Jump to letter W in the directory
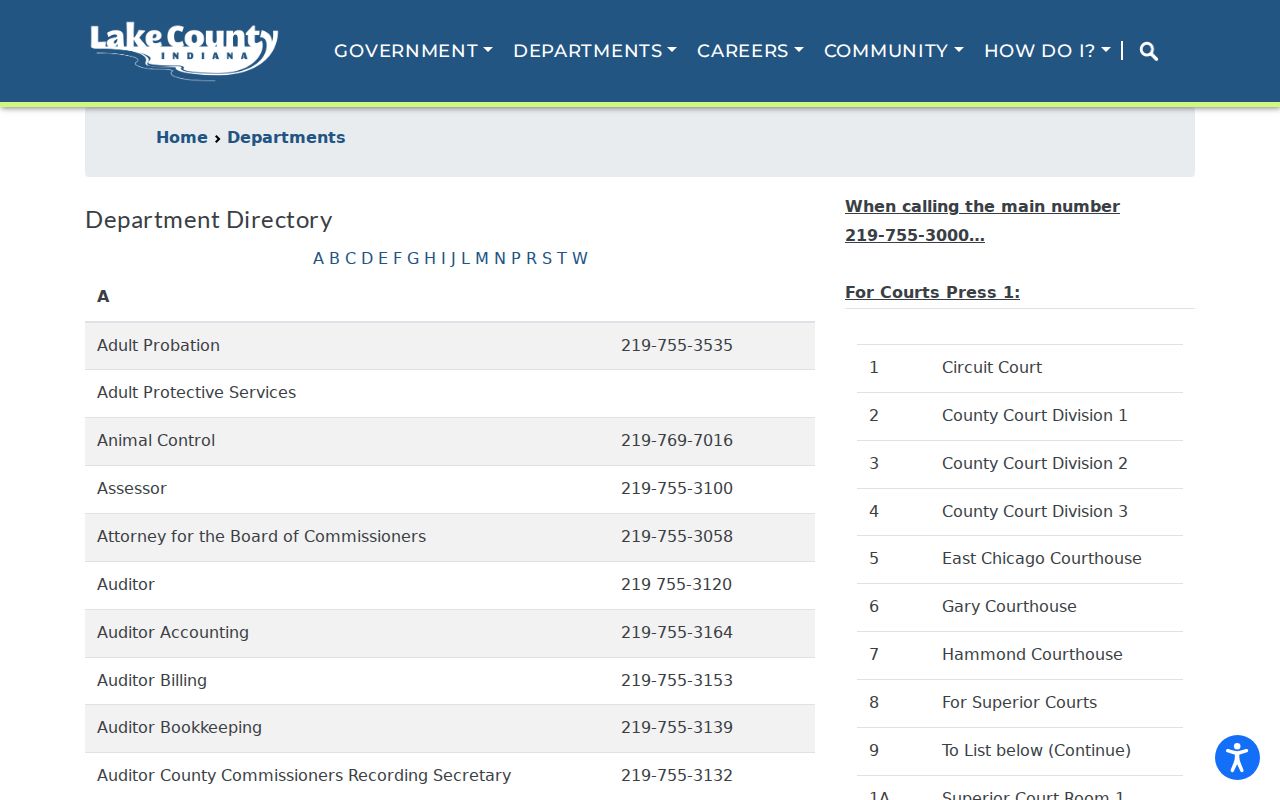1280x800 pixels. [x=580, y=259]
